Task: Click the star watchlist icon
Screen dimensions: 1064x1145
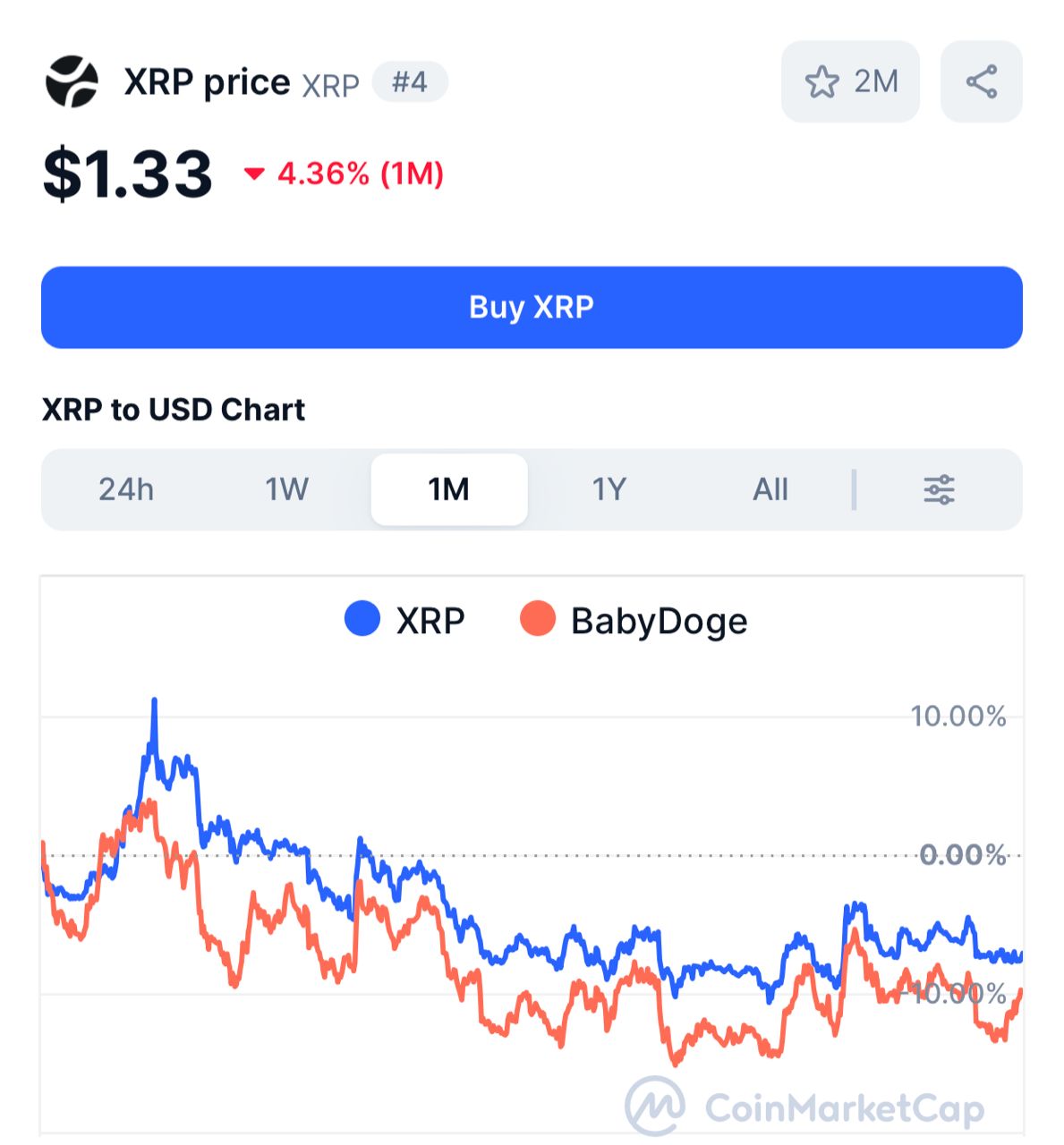Action: pos(821,81)
